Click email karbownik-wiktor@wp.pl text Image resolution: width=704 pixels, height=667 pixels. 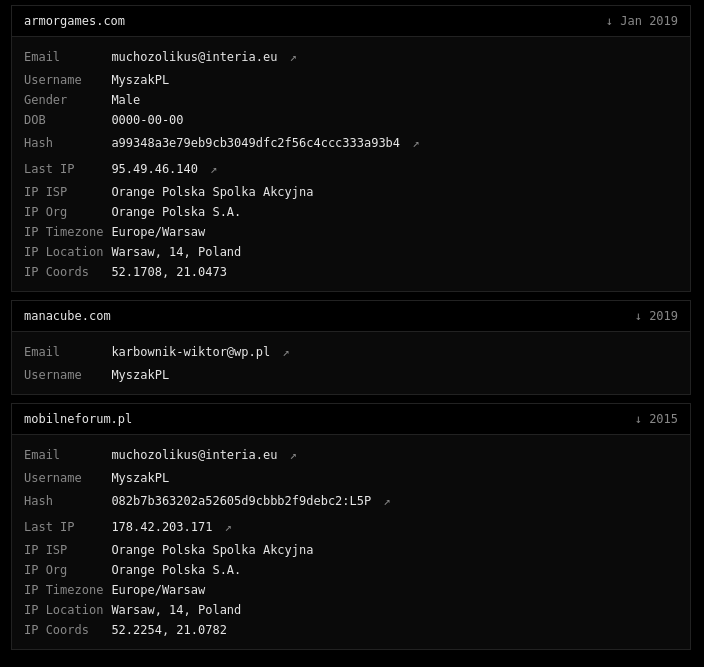[191, 352]
